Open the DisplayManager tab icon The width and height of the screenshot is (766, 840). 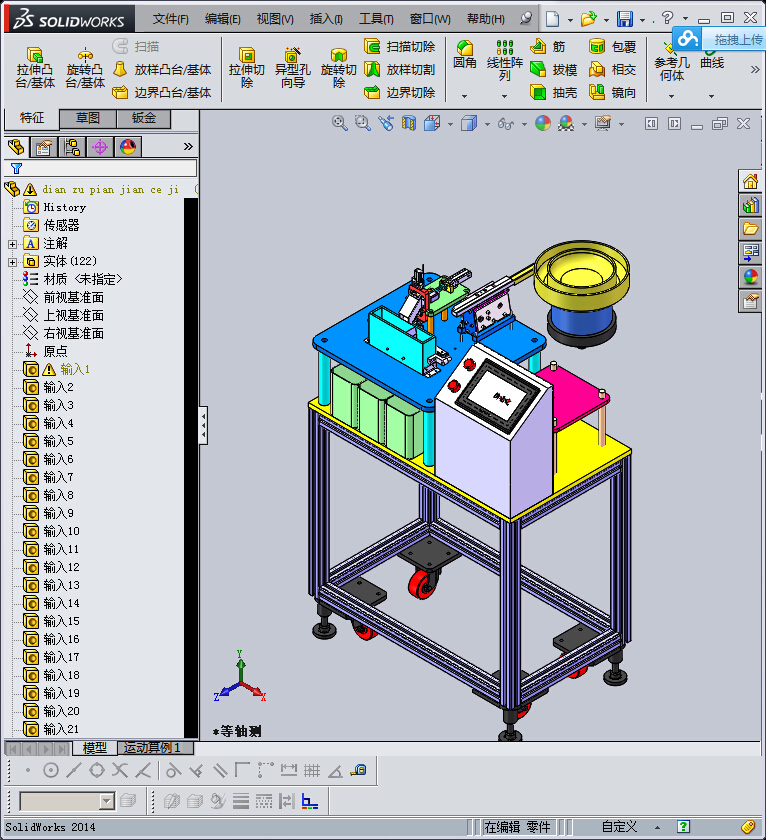tap(128, 146)
